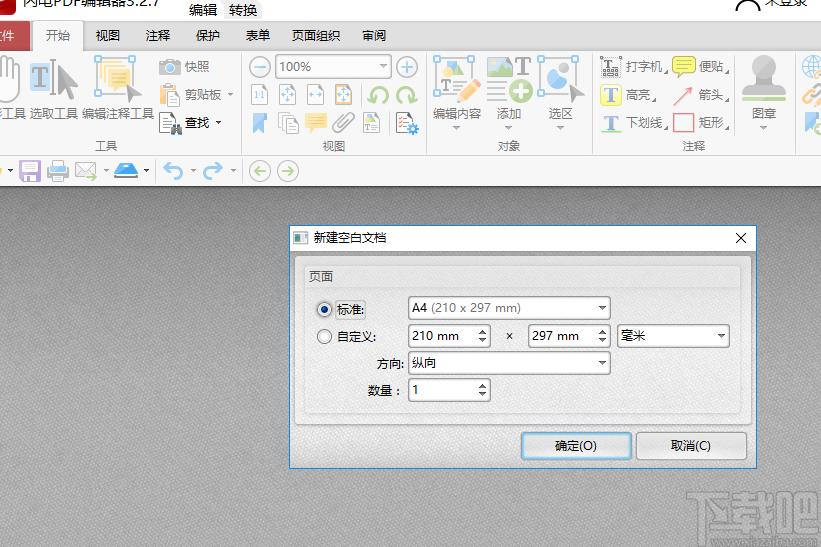Increase the 297 mm height stepper

[603, 331]
